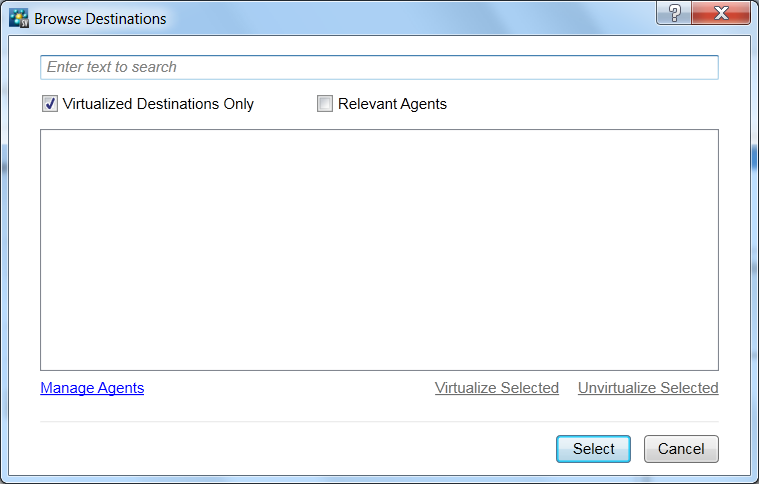
Task: Focus the 'Enter text to search' field
Action: coord(379,67)
